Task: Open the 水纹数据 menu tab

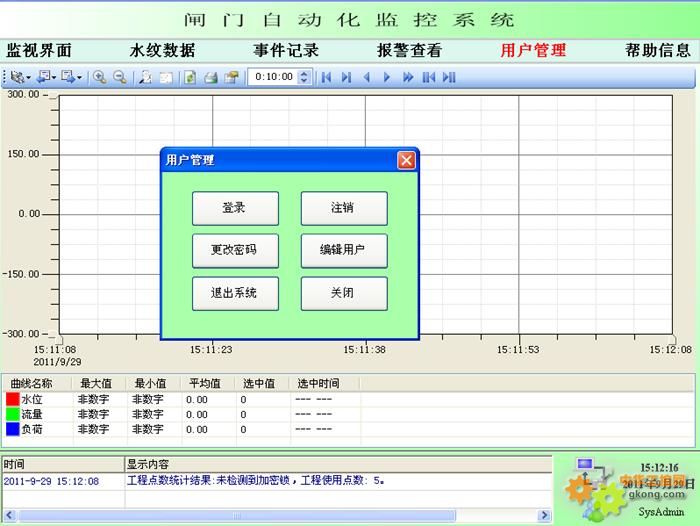Action: 162,50
